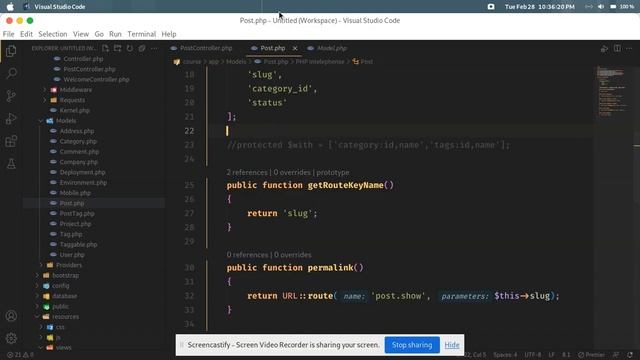Open Kernel.php in Explorer
The height and width of the screenshot is (360, 640).
(74, 110)
